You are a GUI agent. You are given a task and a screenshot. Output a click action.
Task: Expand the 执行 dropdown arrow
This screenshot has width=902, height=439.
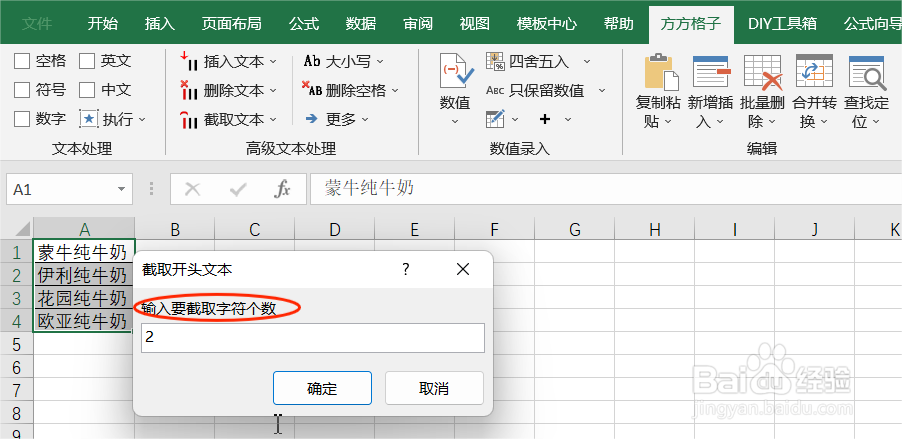[x=142, y=120]
